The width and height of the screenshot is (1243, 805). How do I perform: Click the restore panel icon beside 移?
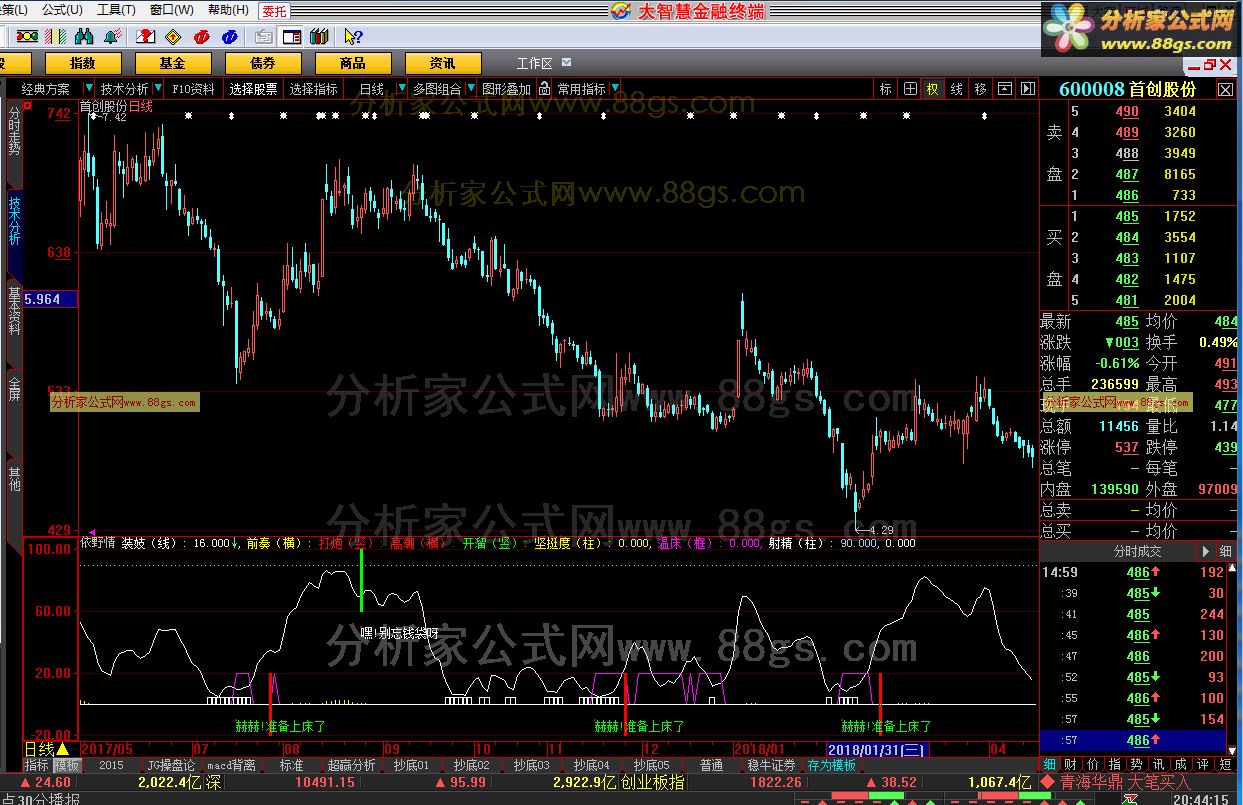pos(1005,89)
